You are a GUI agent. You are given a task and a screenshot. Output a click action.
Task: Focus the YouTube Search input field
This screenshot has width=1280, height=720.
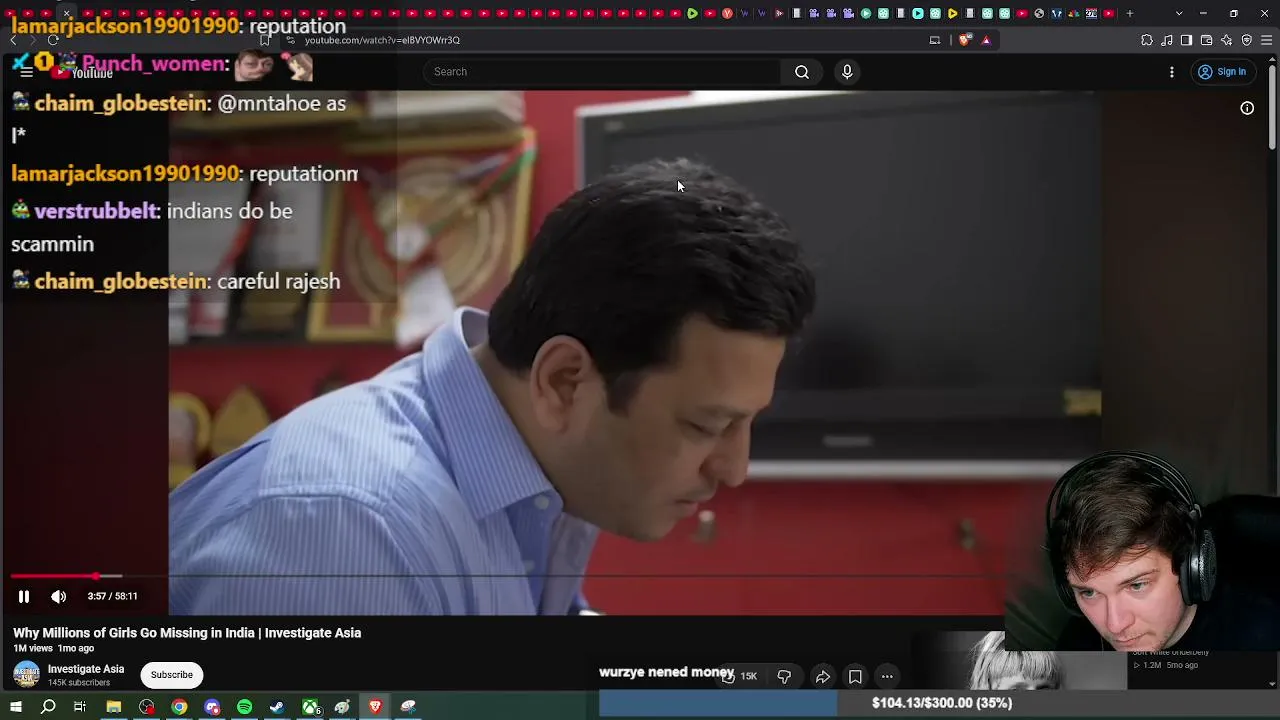pyautogui.click(x=602, y=72)
